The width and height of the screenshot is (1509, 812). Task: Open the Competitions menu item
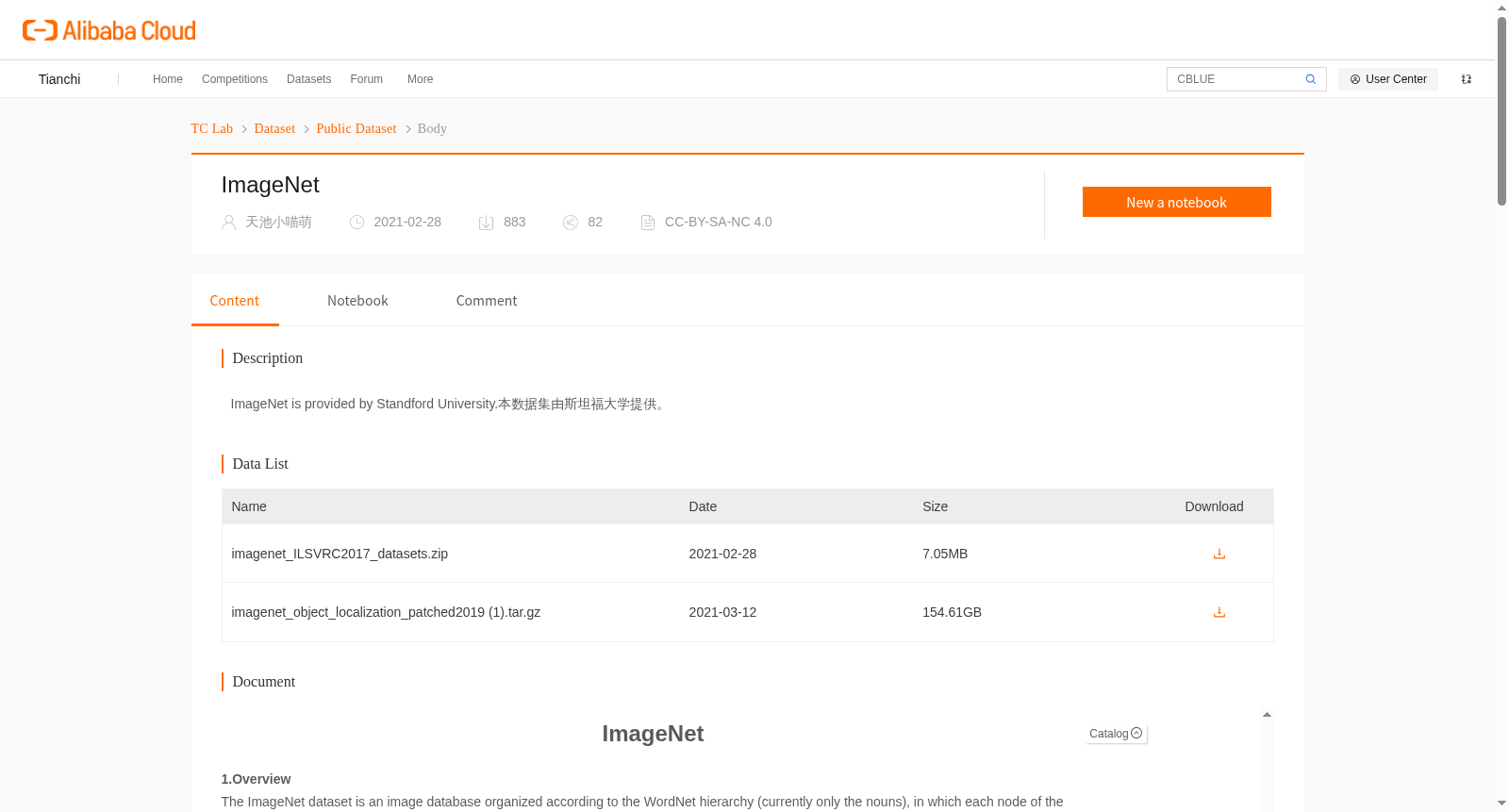(x=235, y=79)
